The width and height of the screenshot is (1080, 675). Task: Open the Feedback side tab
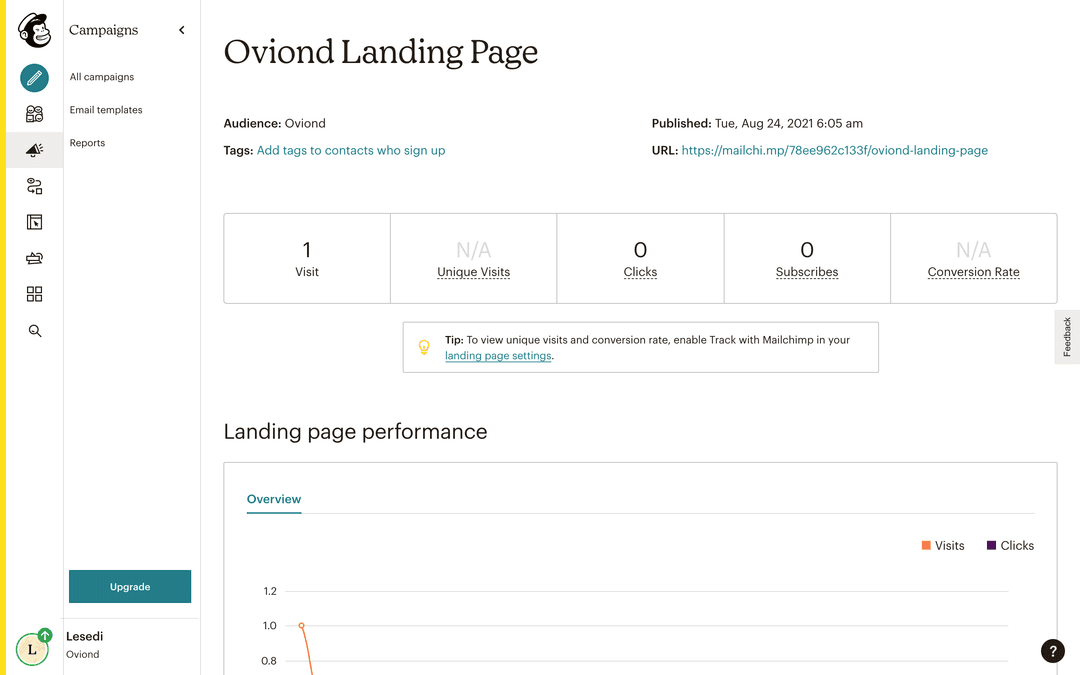pos(1067,337)
